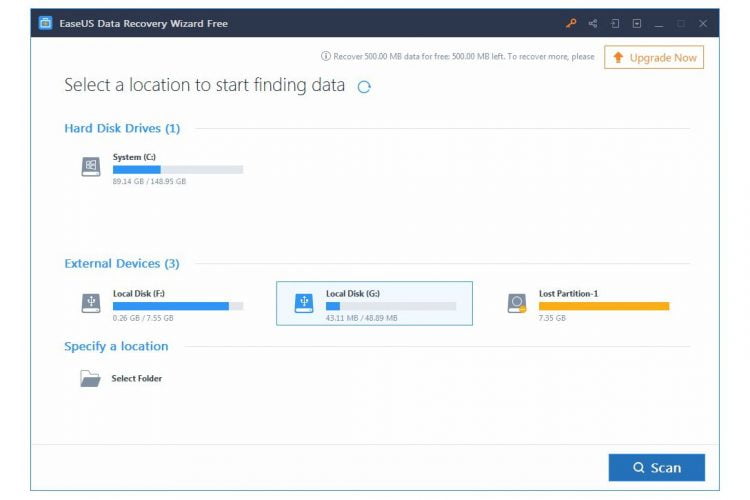Open the title bar dropdown menu icon
The height and width of the screenshot is (500, 750).
click(x=637, y=23)
